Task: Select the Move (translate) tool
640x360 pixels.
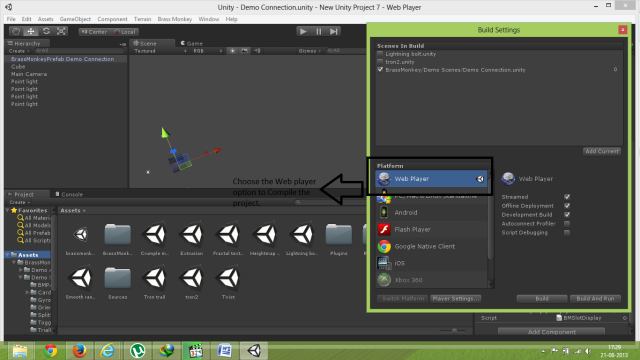Action: [x=31, y=31]
